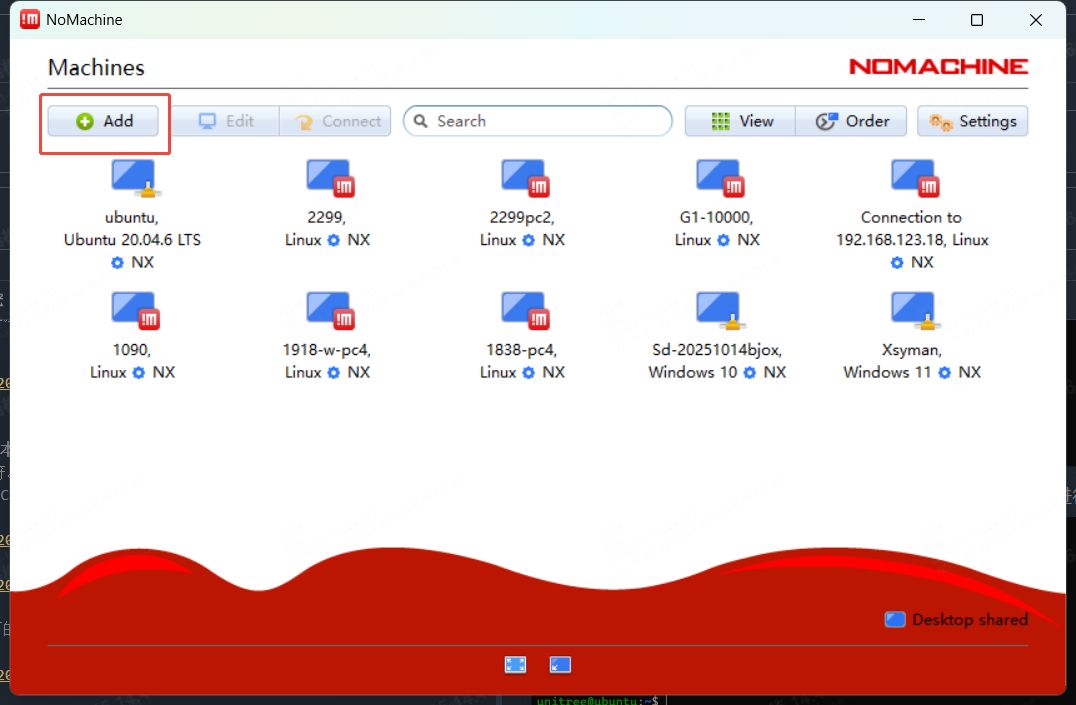
Task: Click the "Ubuntu 20.04.6 LTS" text
Action: point(132,240)
